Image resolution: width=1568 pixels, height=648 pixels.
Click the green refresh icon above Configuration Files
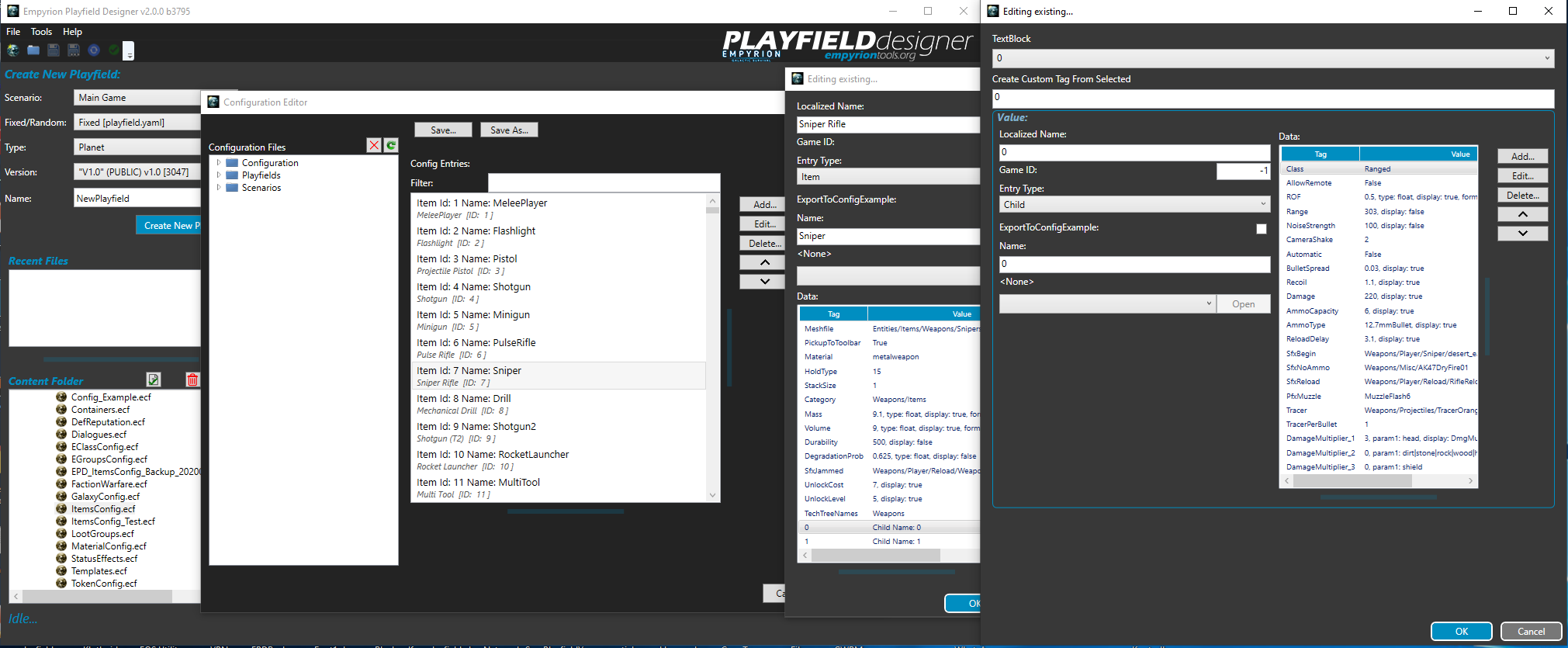coord(391,145)
